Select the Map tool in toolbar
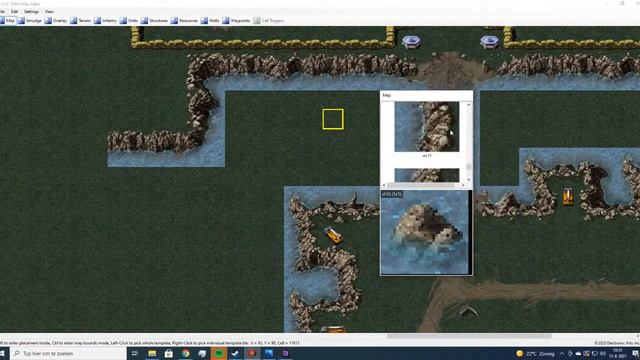640x360 pixels. pos(8,20)
